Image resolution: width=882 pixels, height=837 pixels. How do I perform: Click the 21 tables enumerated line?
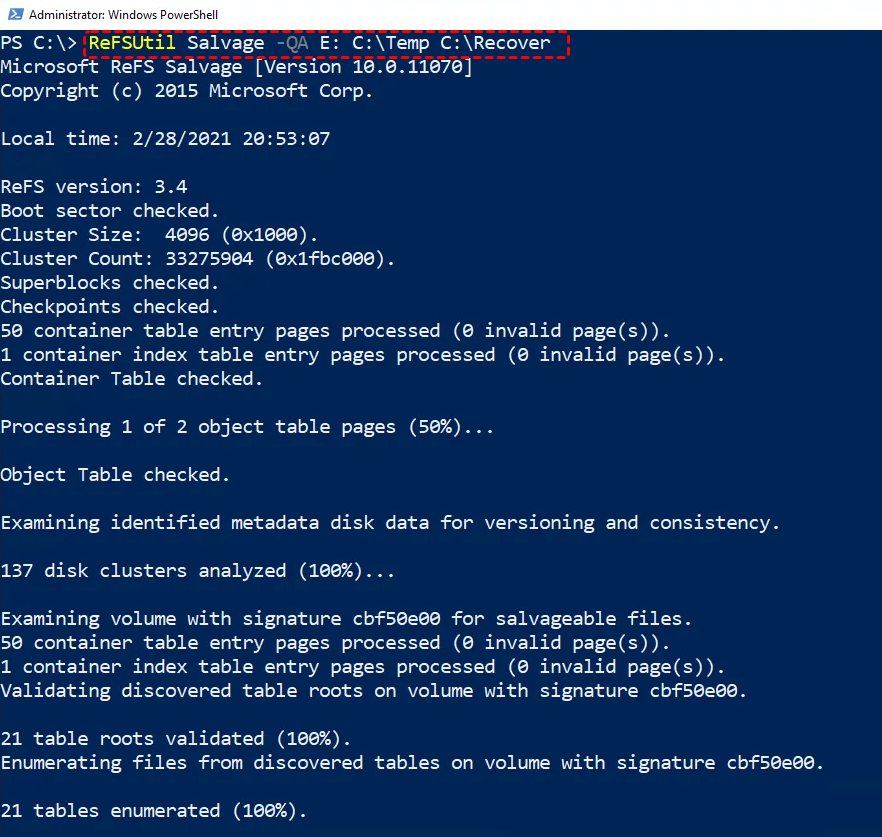tap(154, 811)
